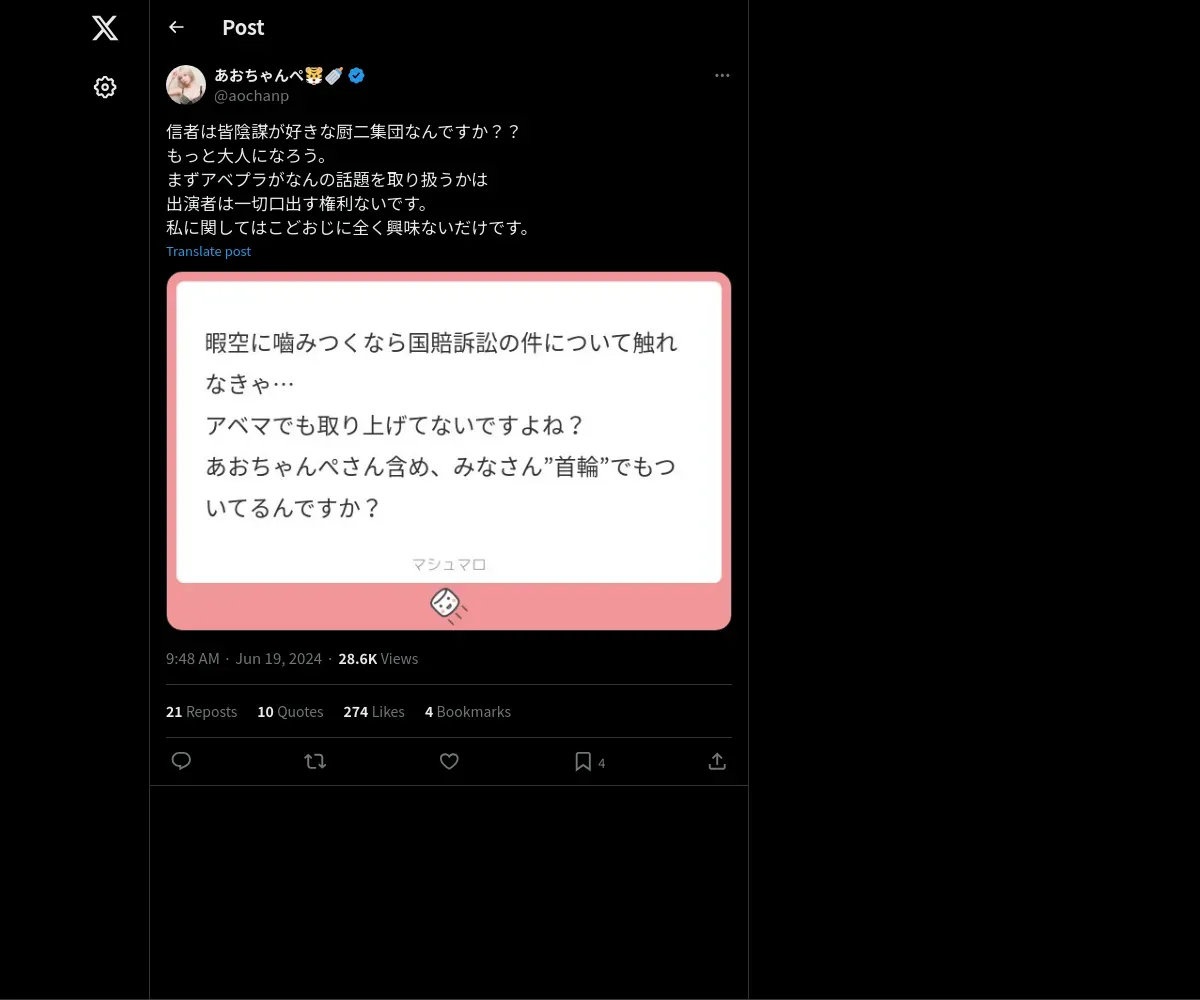Click the X logo icon
Screen dimensions: 1200x1000
pos(105,28)
